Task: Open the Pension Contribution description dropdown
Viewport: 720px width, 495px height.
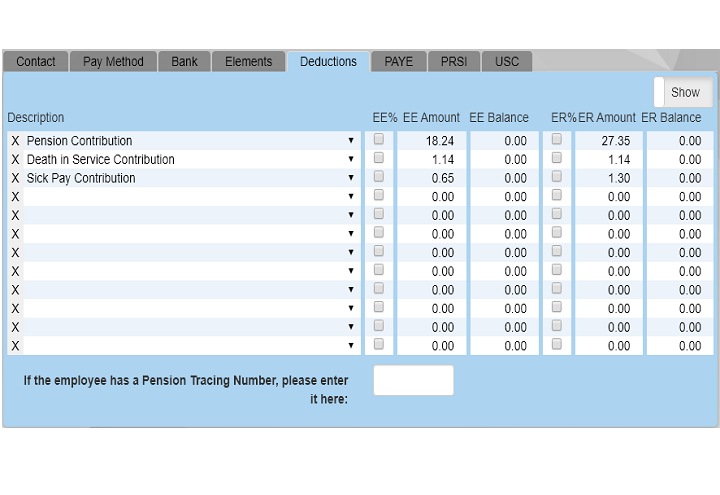Action: (x=351, y=141)
